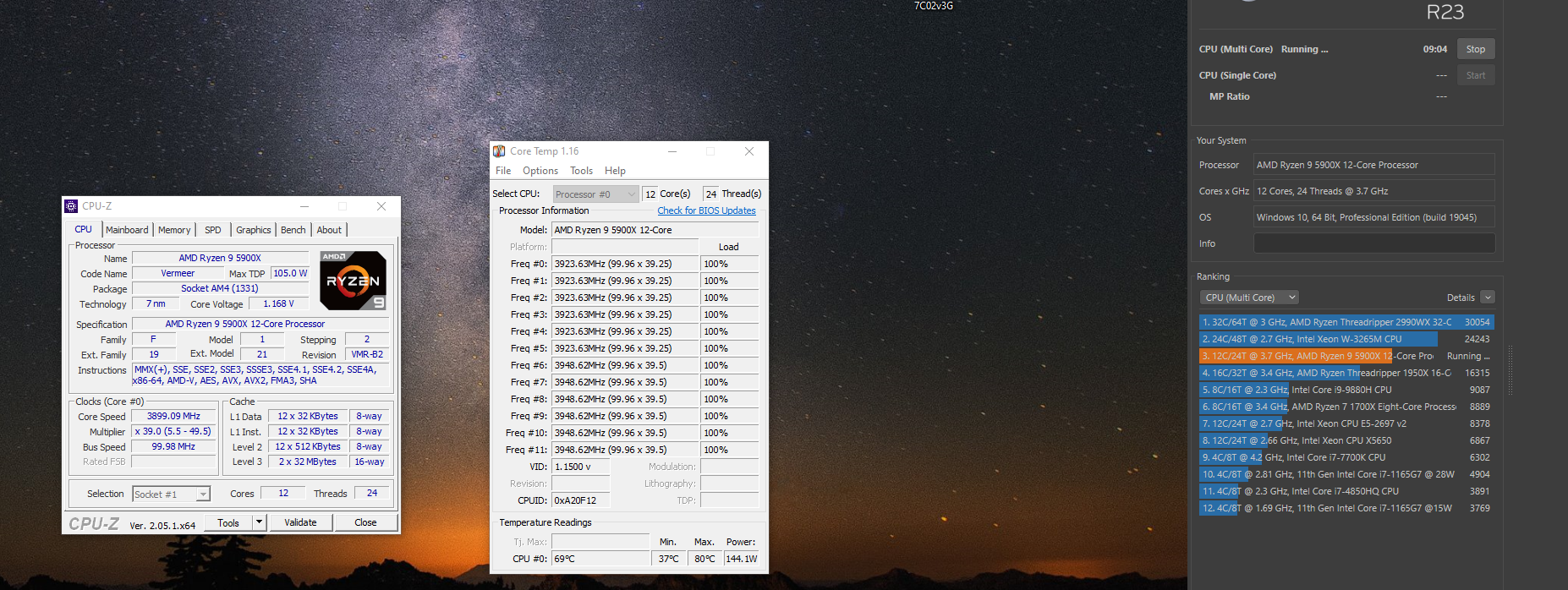Screen dimensions: 1568x590
Task: Select the CPU tab in CPU-Z
Action: coord(84,229)
